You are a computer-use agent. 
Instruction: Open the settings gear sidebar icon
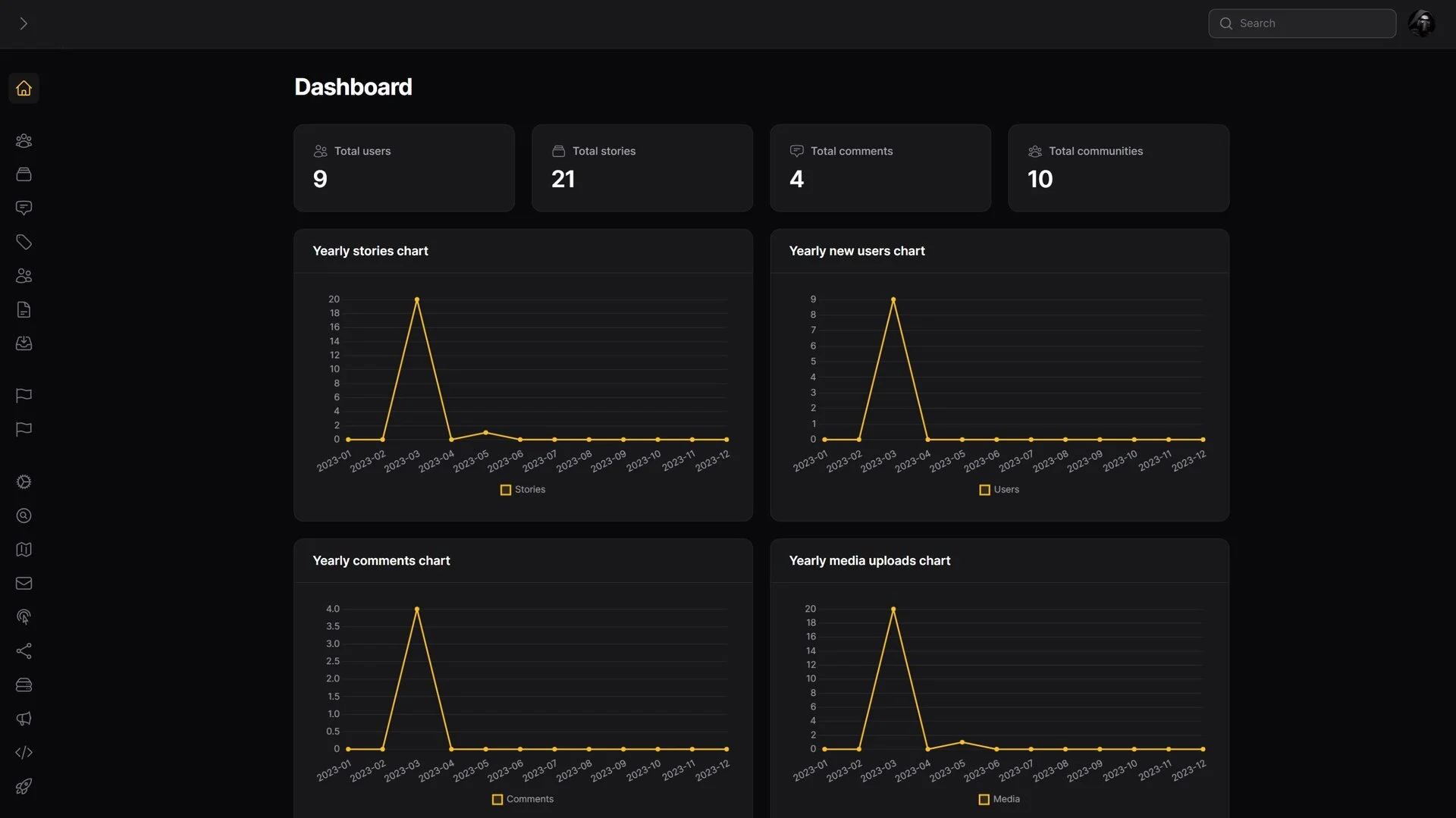pyautogui.click(x=24, y=482)
